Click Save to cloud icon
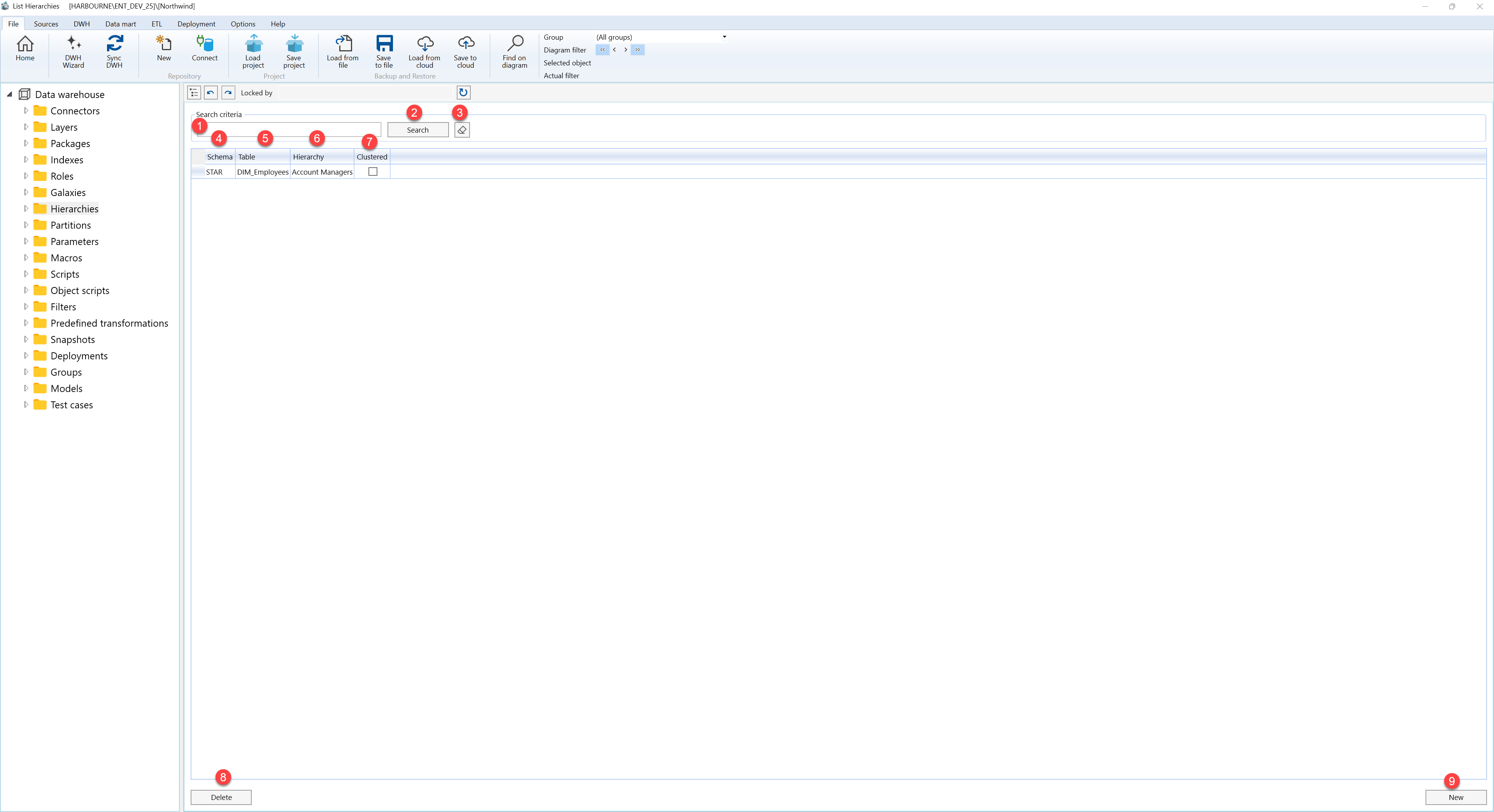Screen dimensions: 1494x812 pyautogui.click(x=465, y=52)
